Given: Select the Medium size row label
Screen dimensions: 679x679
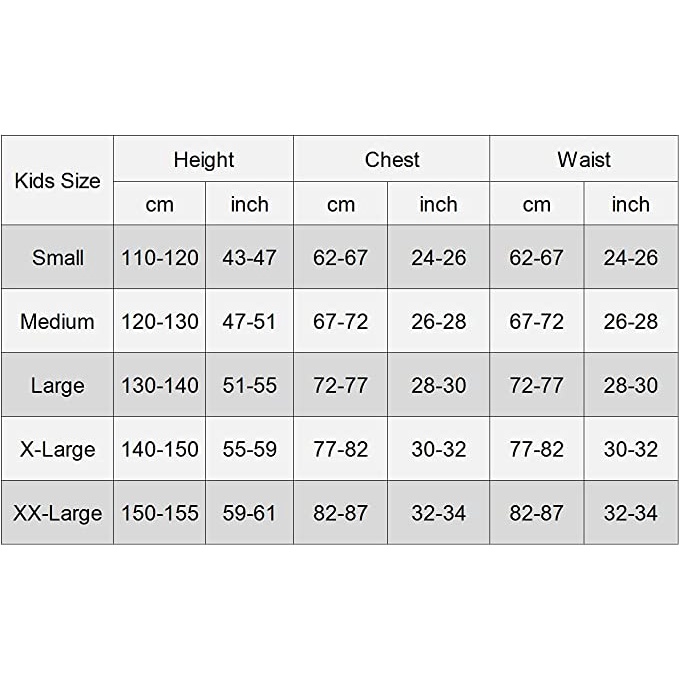Looking at the screenshot, I should [x=58, y=322].
